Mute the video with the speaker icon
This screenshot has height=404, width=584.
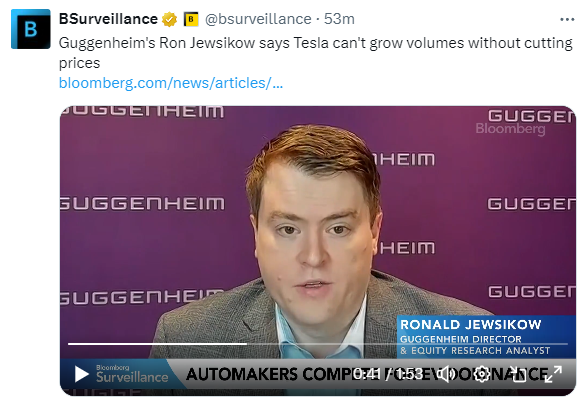pos(445,374)
